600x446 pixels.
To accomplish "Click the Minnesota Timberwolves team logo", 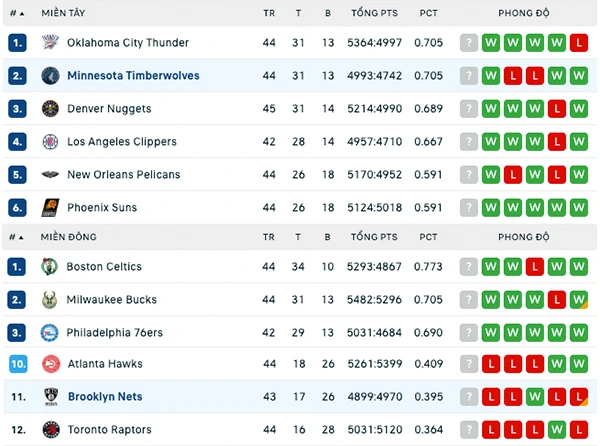I will [x=50, y=76].
